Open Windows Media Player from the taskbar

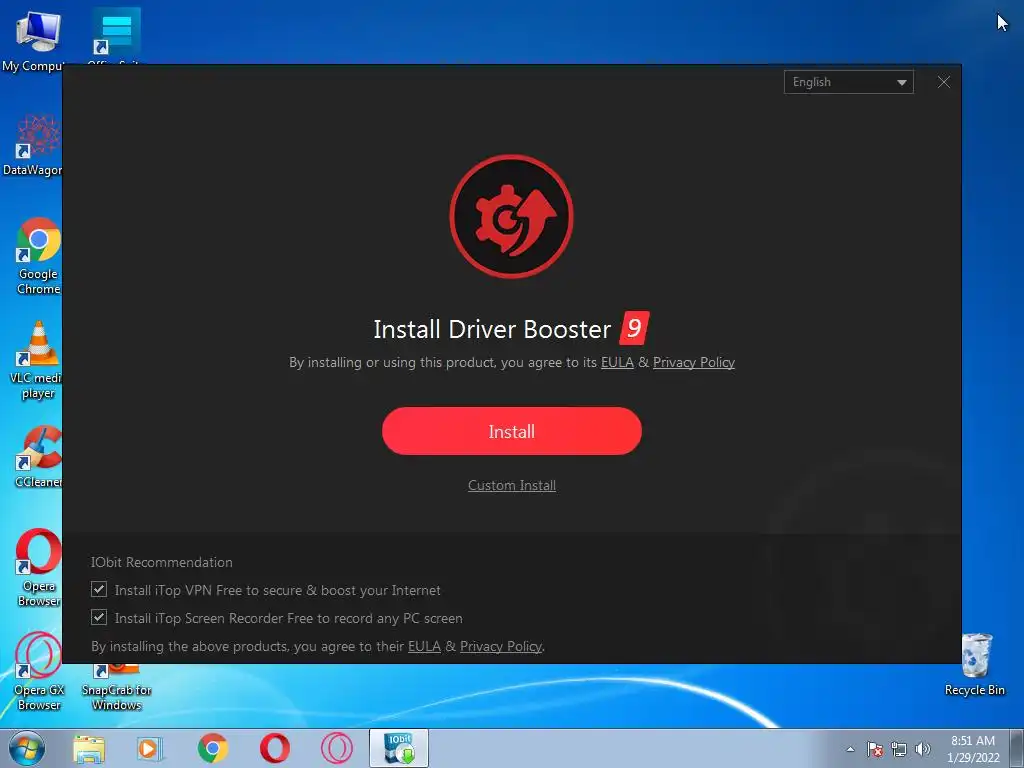tap(150, 748)
